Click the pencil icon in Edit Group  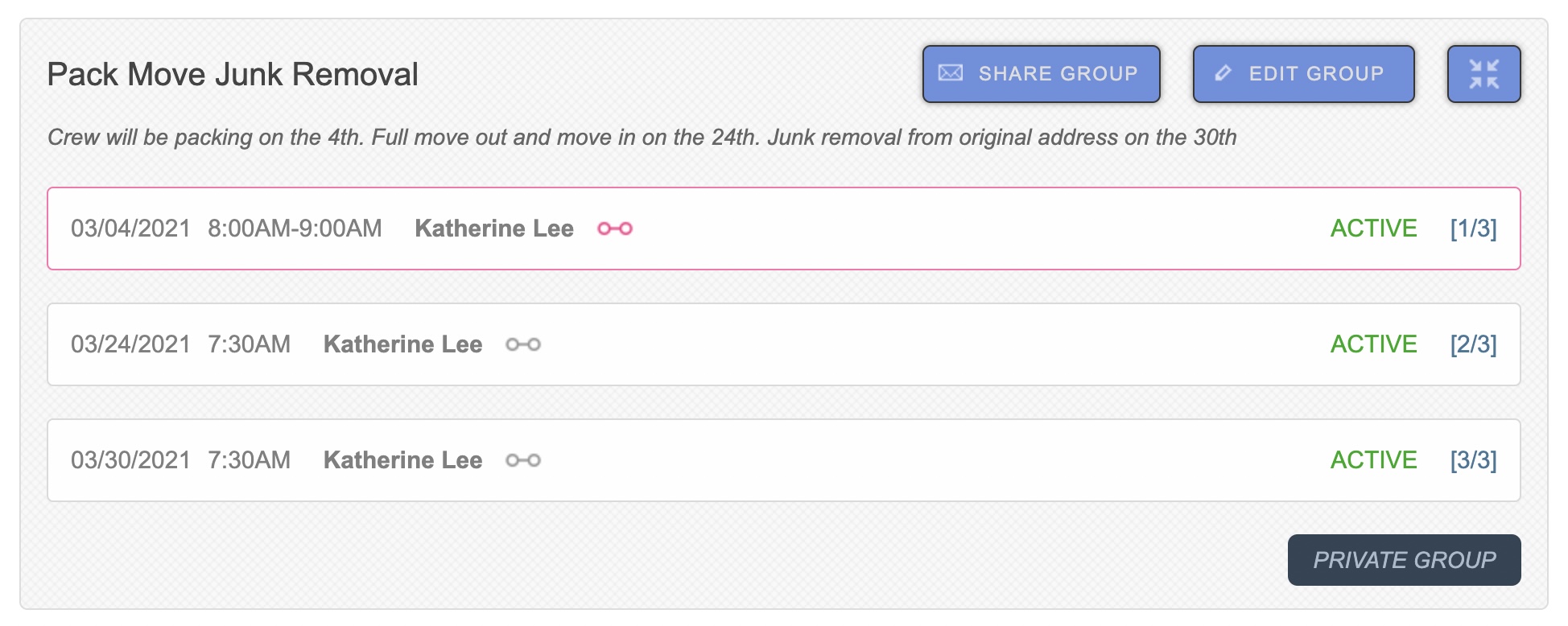click(x=1223, y=73)
